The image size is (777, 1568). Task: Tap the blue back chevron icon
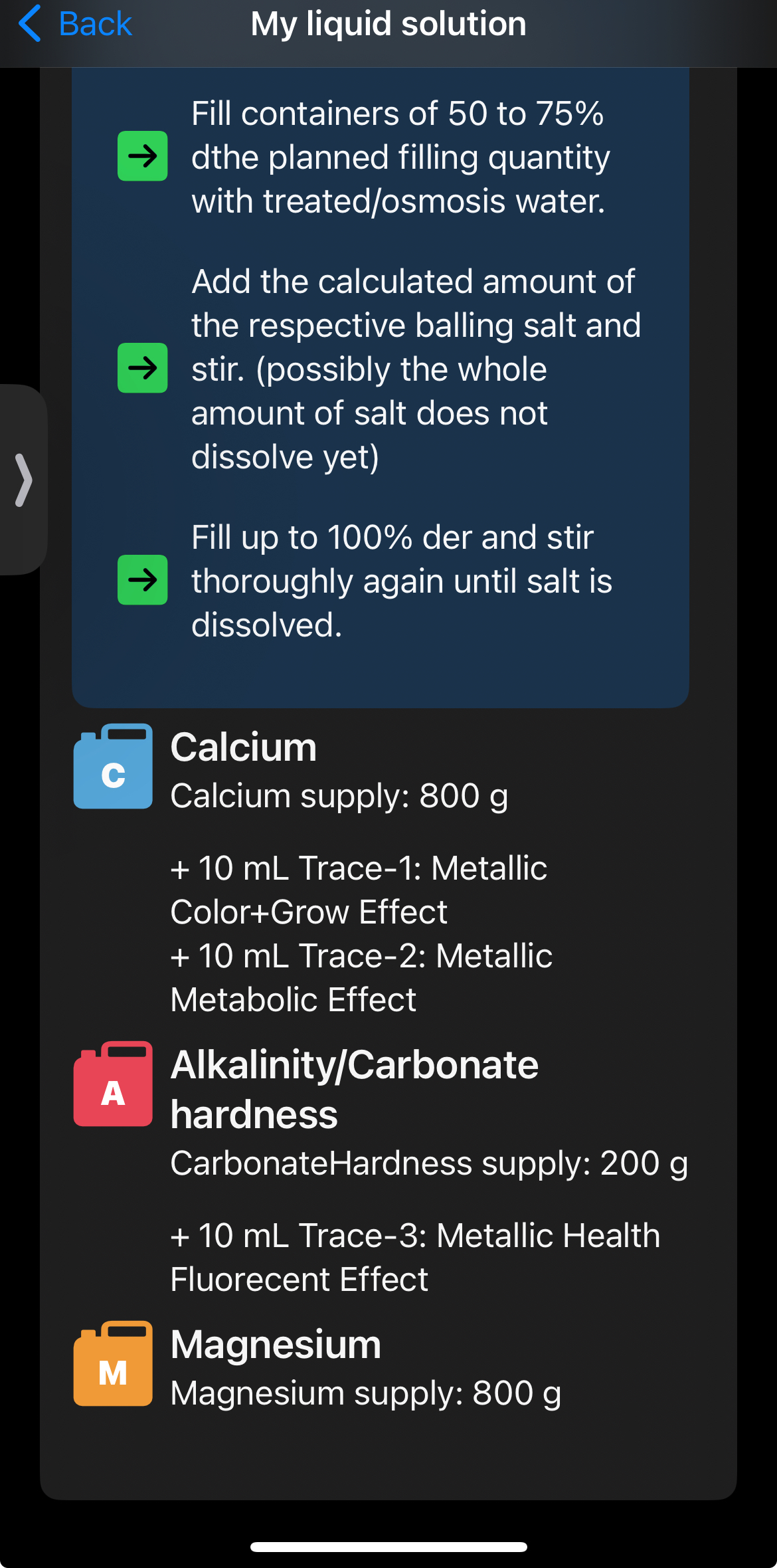click(30, 24)
